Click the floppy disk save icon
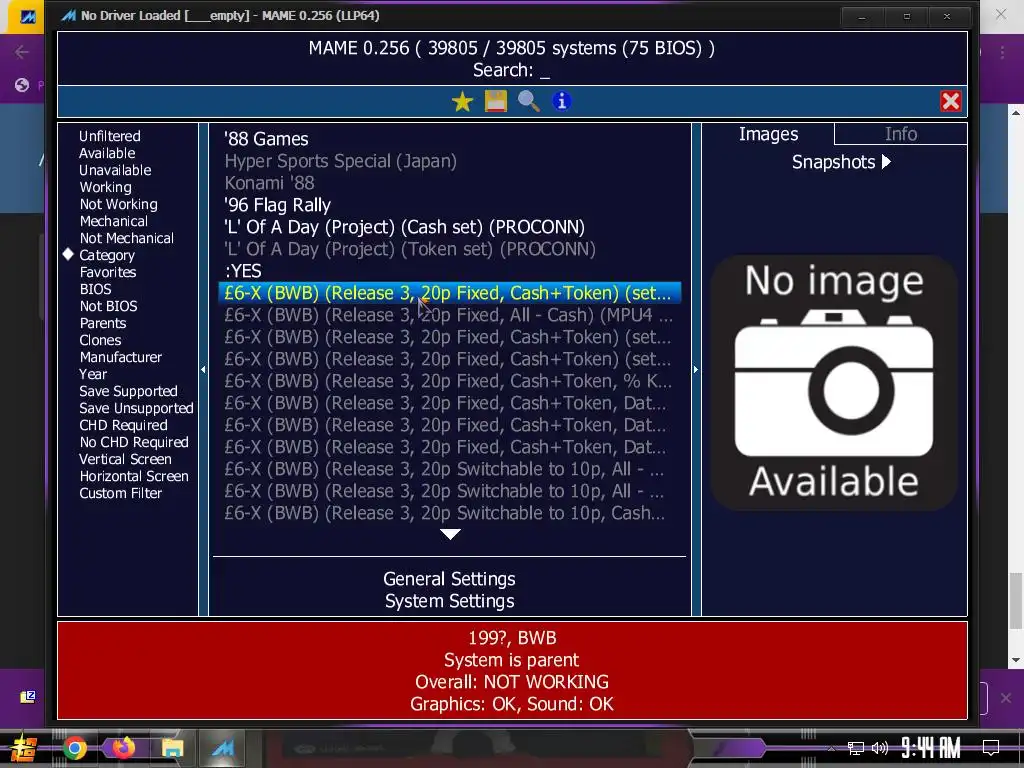This screenshot has width=1024, height=768. [496, 101]
